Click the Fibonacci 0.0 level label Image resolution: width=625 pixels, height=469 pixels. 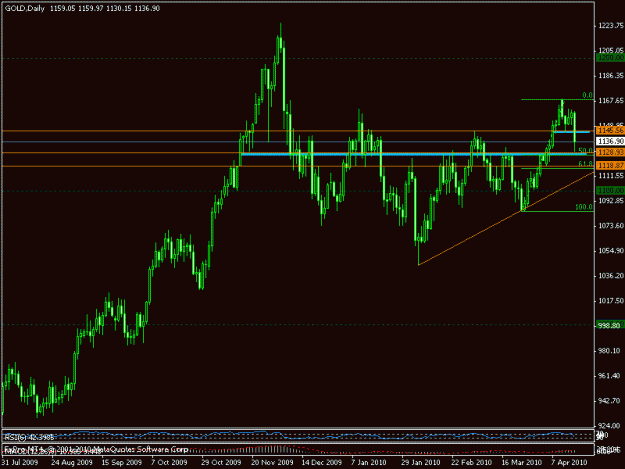click(587, 95)
